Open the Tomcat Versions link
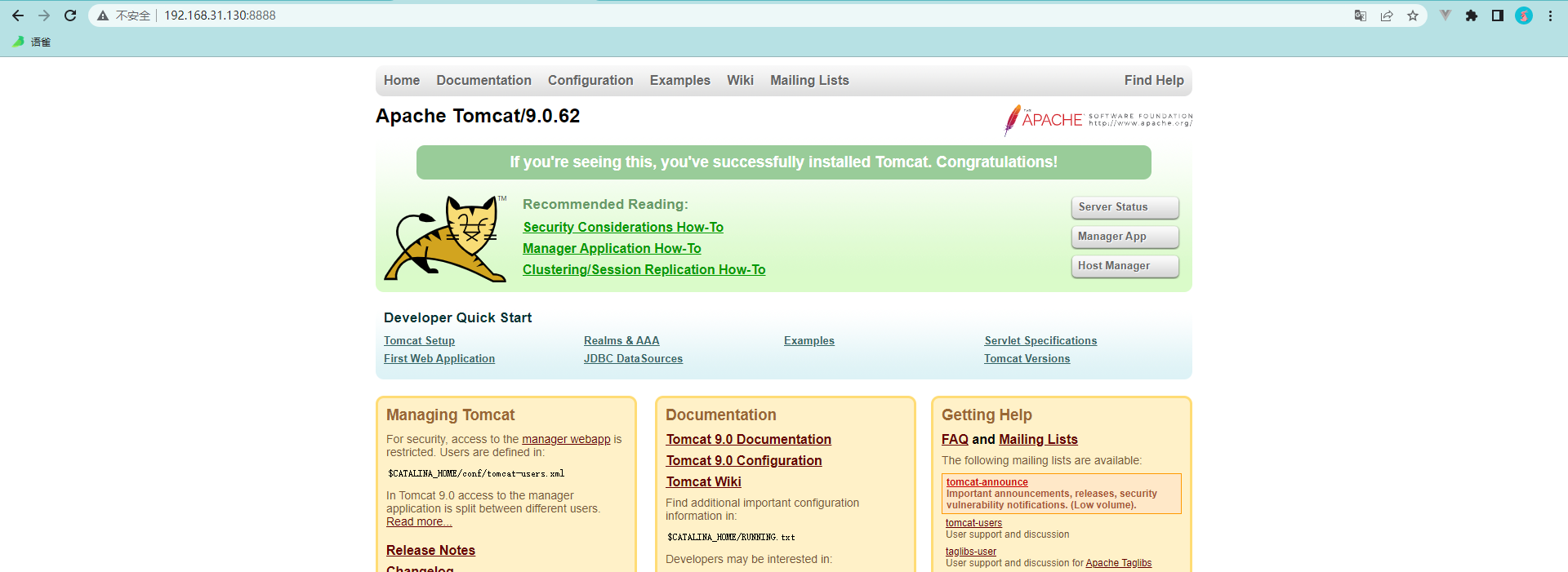1568x572 pixels. coord(1027,358)
